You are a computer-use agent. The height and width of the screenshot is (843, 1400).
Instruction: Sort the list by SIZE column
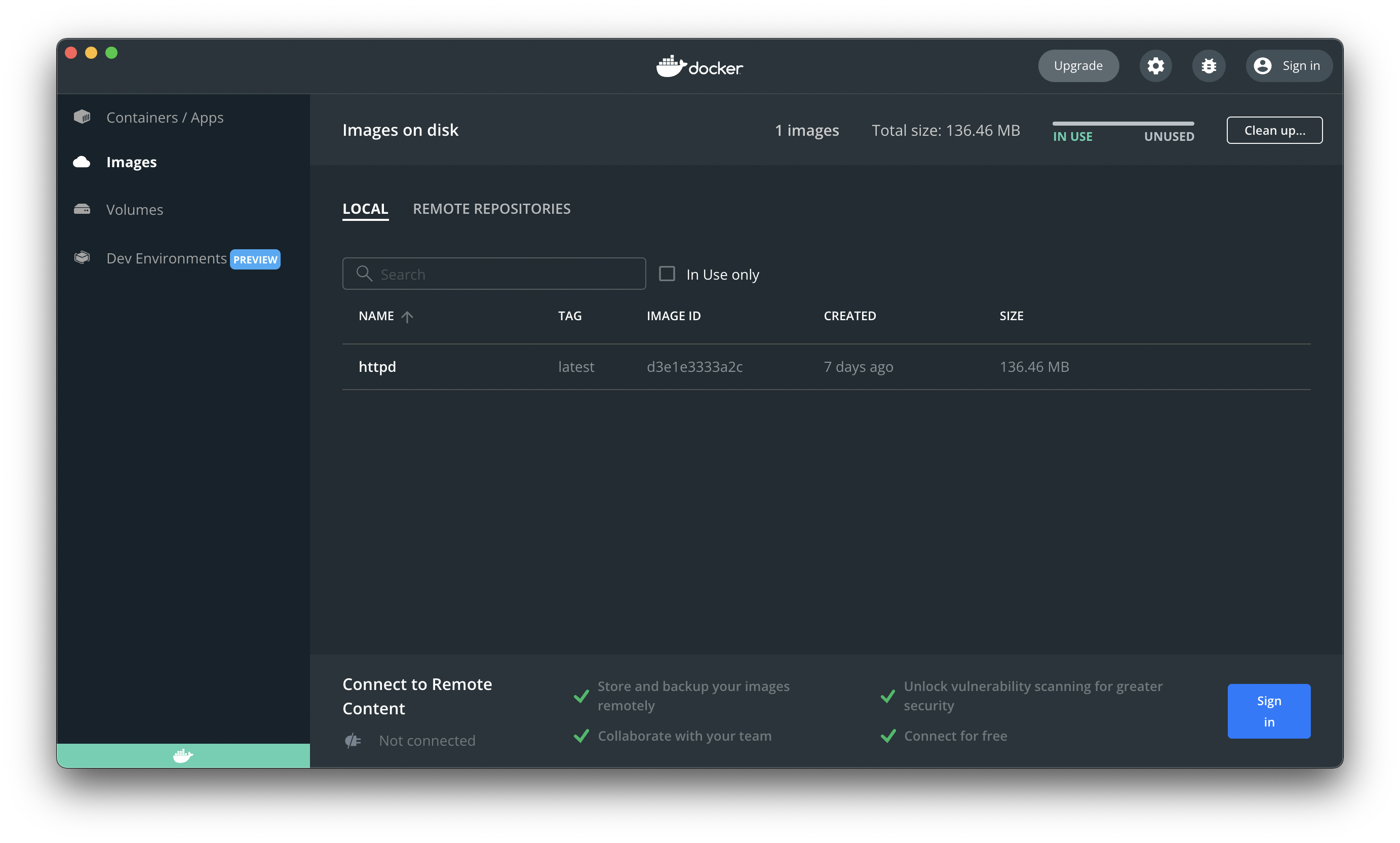point(1011,316)
